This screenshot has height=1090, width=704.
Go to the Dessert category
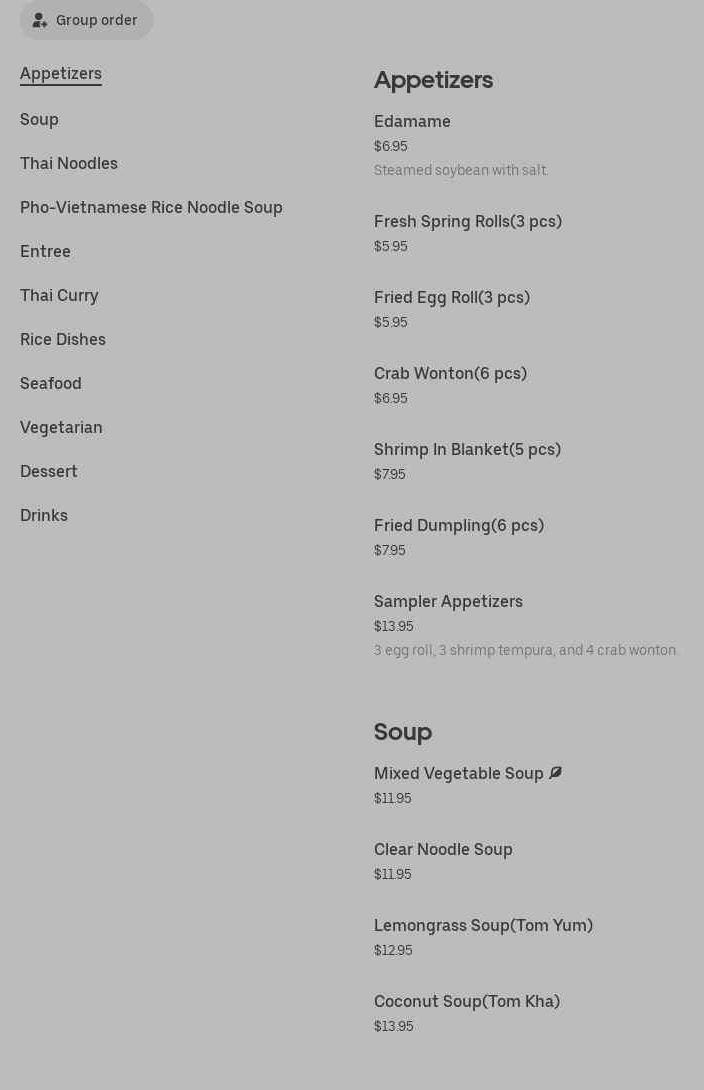(x=49, y=471)
